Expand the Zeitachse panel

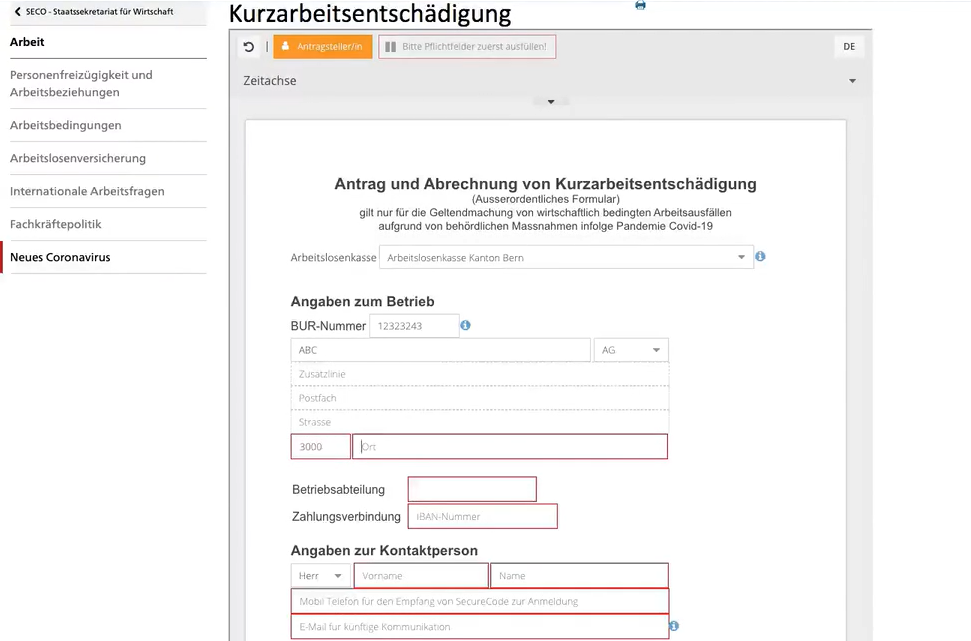(x=852, y=81)
